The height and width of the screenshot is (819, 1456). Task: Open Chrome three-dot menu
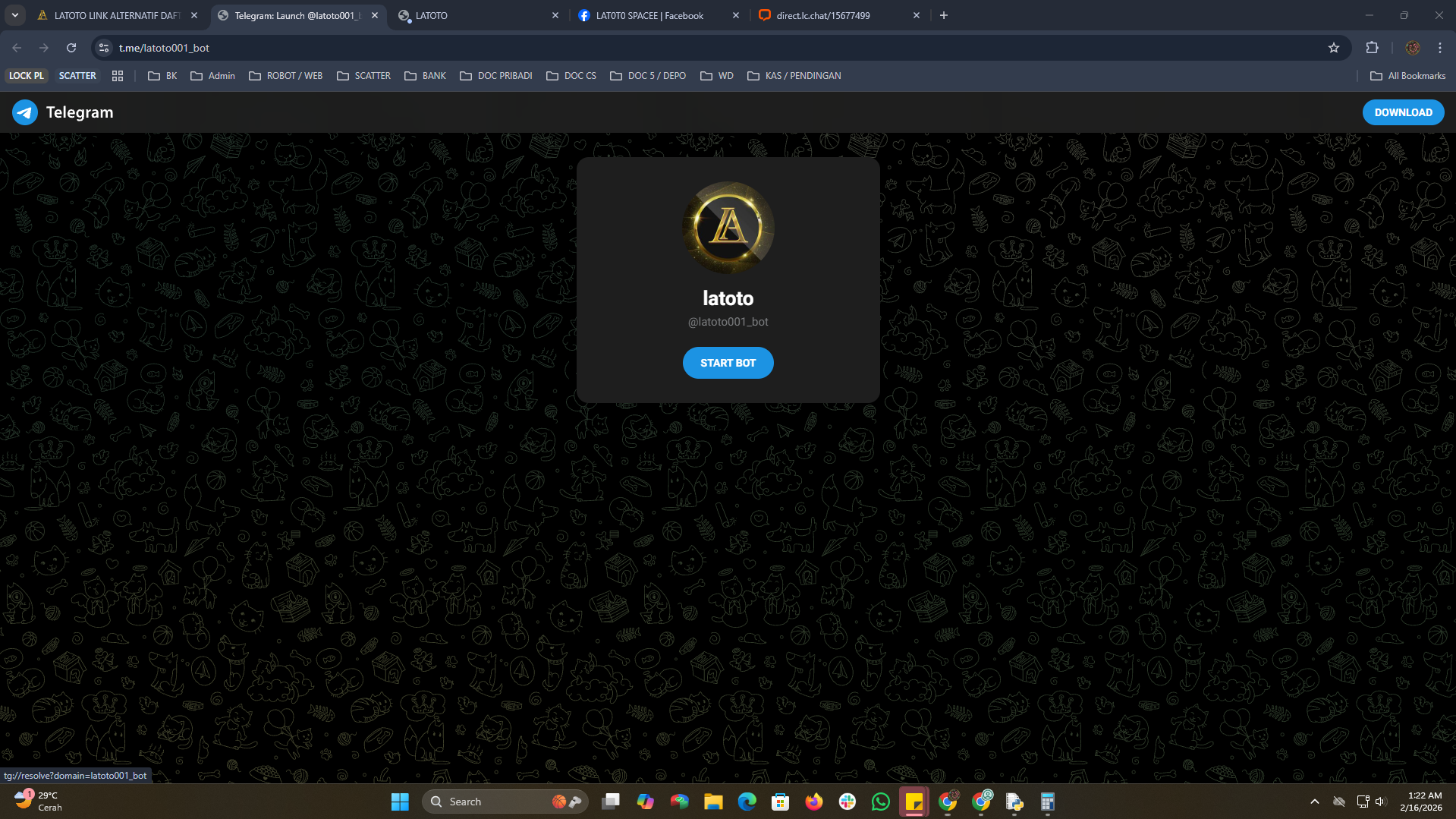point(1440,48)
